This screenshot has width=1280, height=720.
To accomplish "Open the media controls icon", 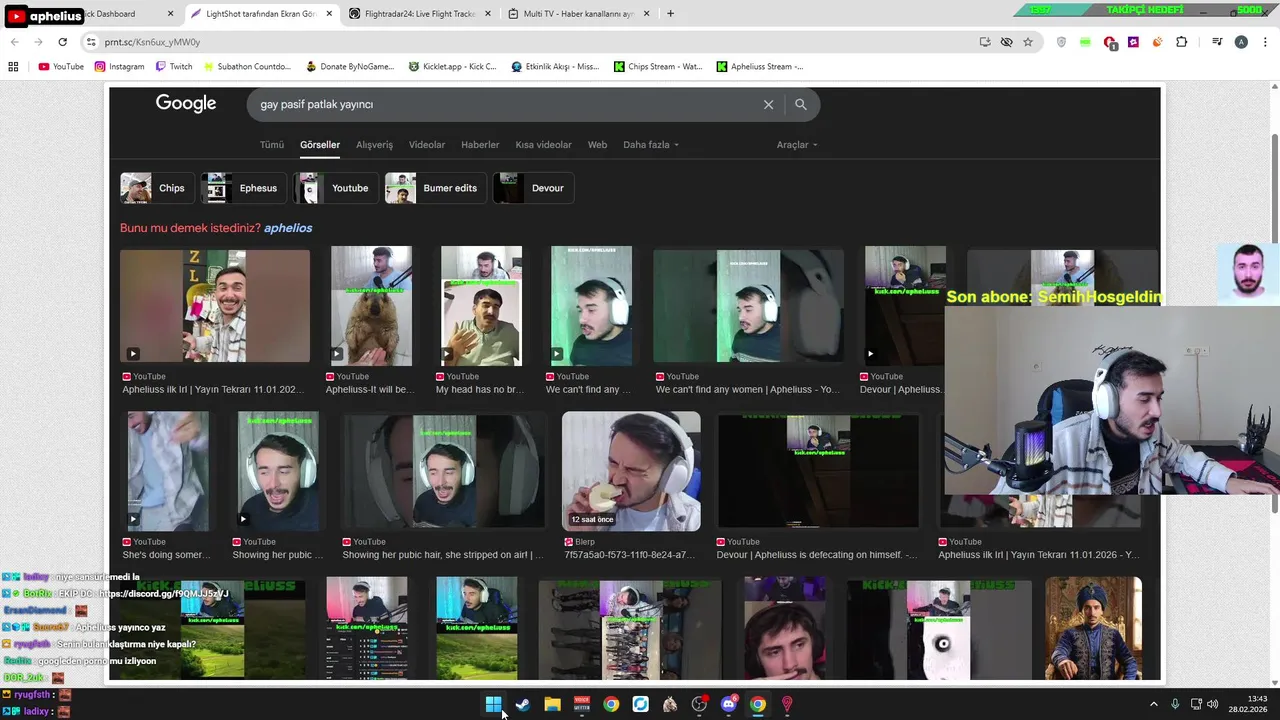I will 1217,42.
